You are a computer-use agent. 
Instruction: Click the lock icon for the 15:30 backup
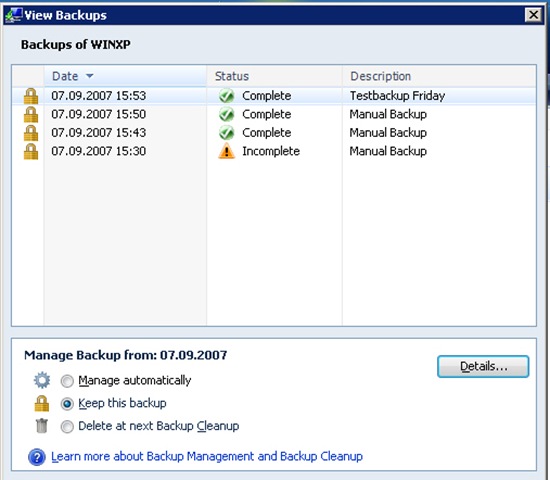coord(31,151)
